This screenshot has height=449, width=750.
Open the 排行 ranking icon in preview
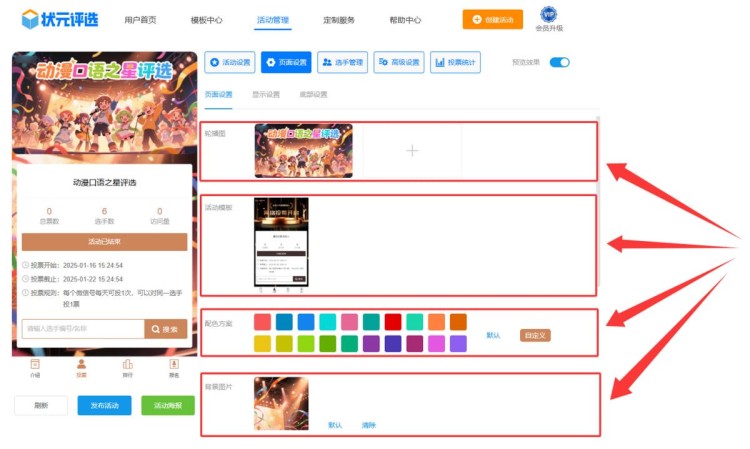coord(127,368)
